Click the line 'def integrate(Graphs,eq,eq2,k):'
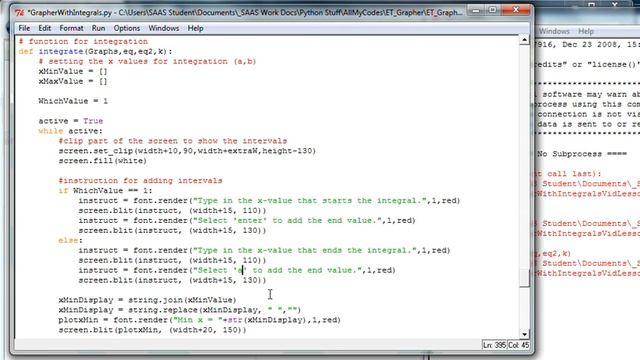640x360 pixels. coord(96,51)
